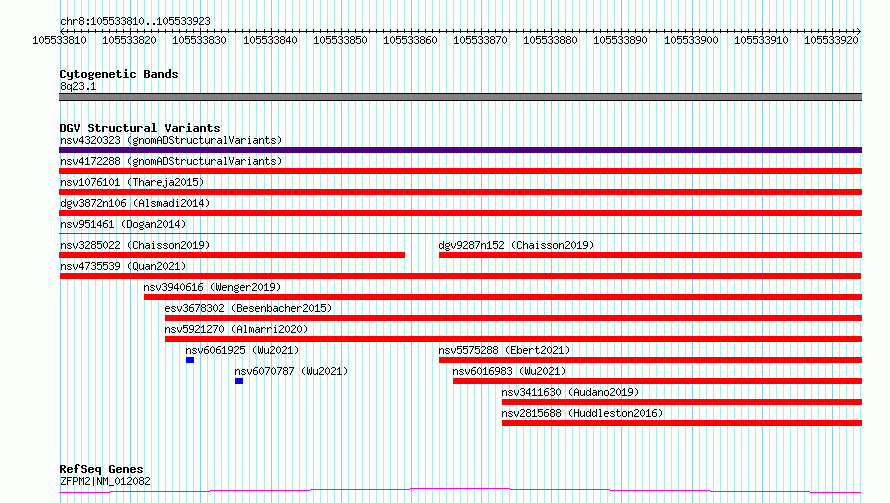Viewport: 890px width, 503px height.
Task: Click the RefSeq Genes track title
Action: click(101, 469)
